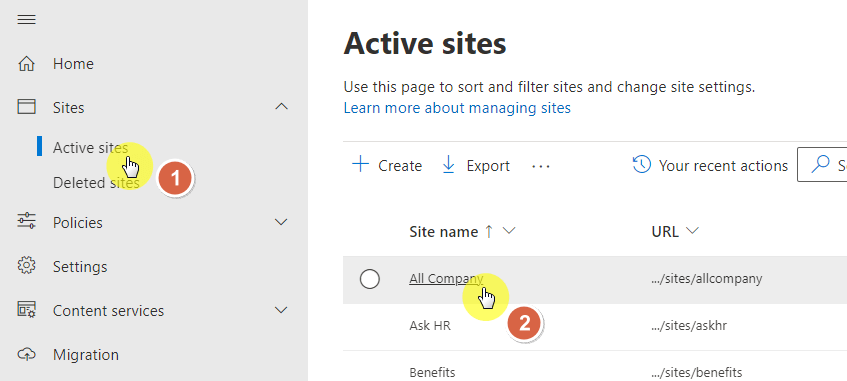Click the Content services label
This screenshot has height=381, width=847.
click(x=108, y=311)
